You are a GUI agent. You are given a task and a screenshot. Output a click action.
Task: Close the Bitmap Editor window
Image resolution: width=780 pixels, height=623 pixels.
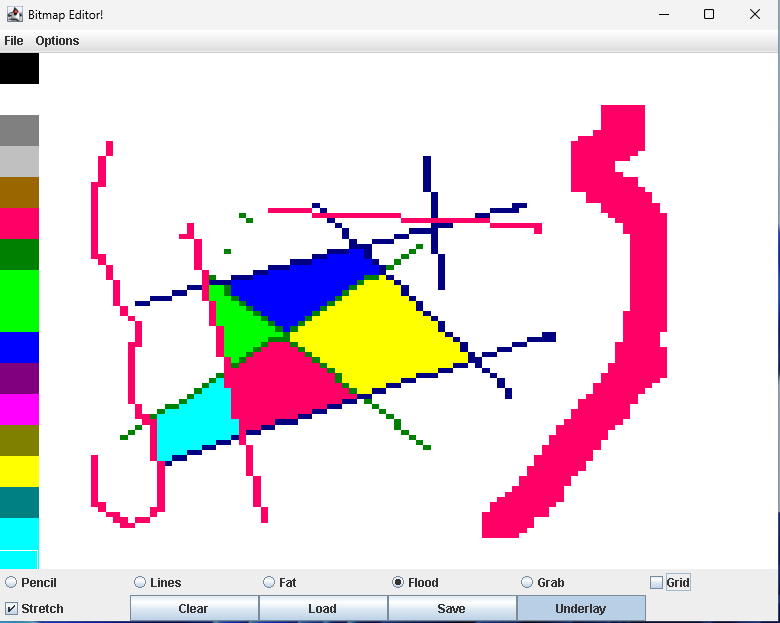pyautogui.click(x=755, y=14)
